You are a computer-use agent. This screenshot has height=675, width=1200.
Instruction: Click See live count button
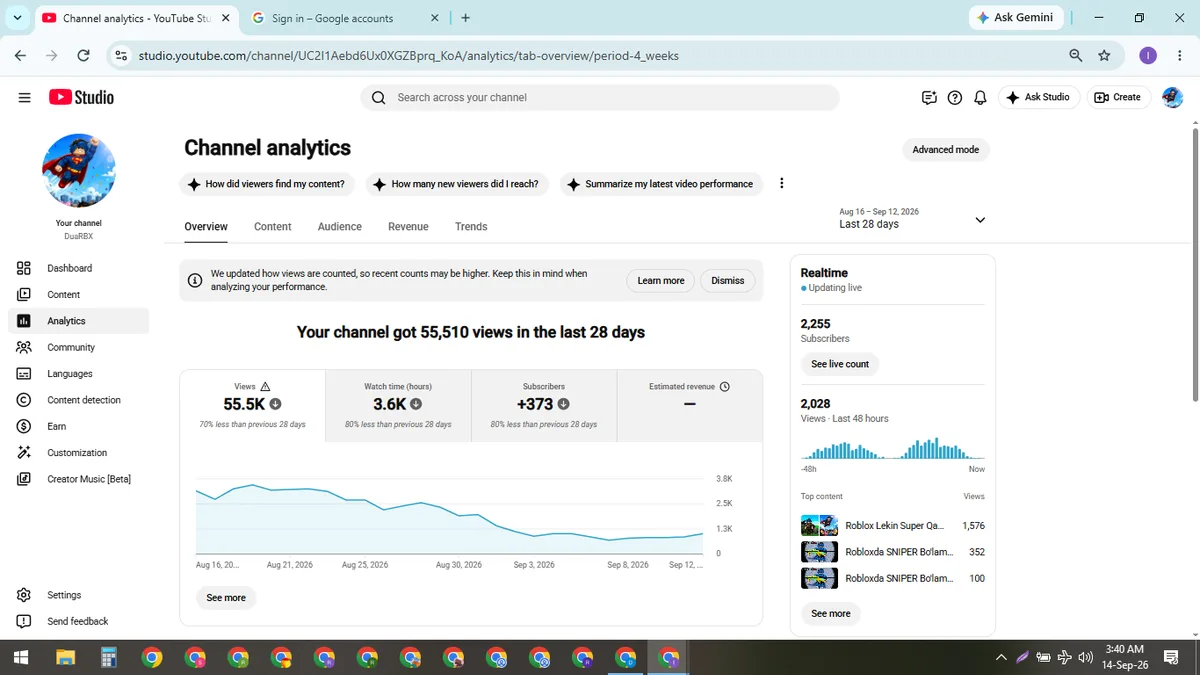point(840,364)
